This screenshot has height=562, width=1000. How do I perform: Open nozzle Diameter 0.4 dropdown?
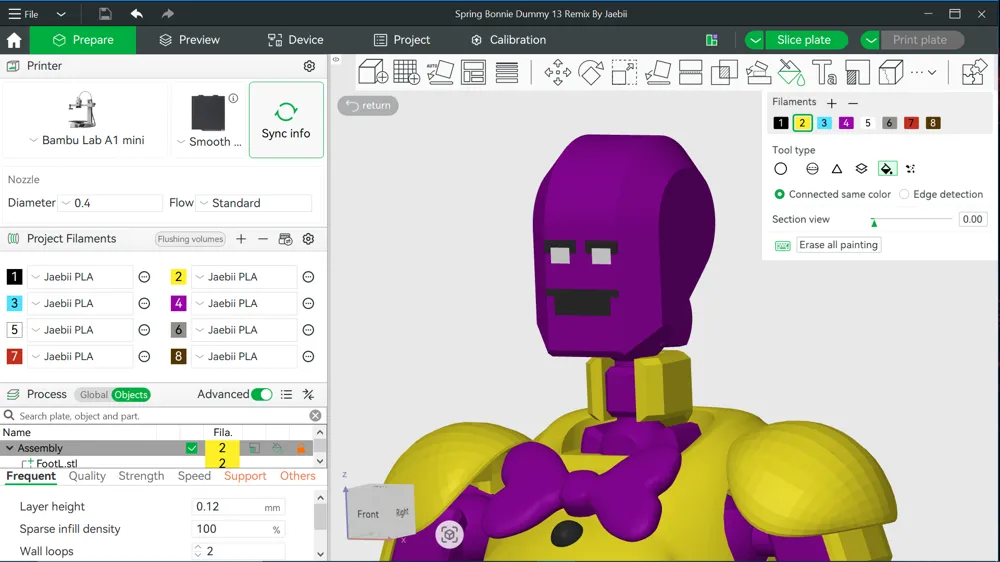point(110,203)
